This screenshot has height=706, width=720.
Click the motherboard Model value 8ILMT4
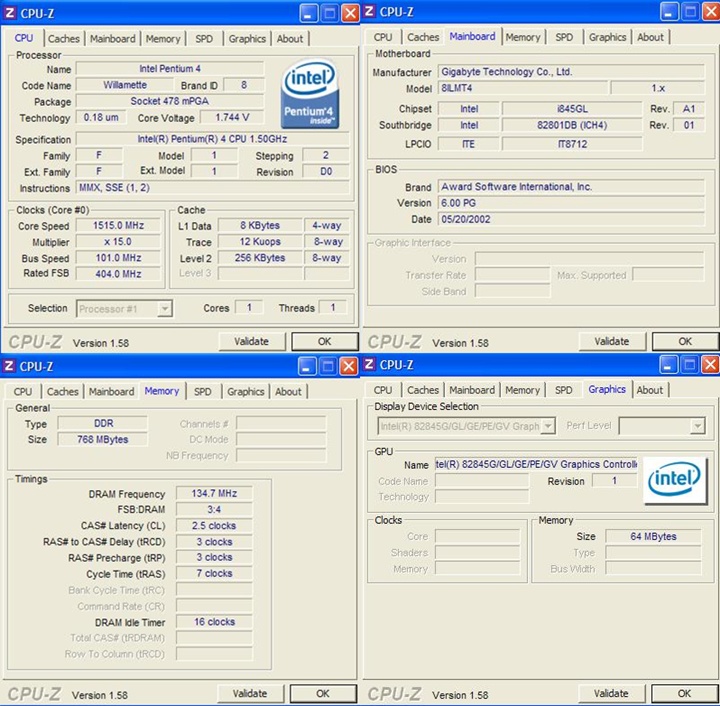click(x=523, y=88)
